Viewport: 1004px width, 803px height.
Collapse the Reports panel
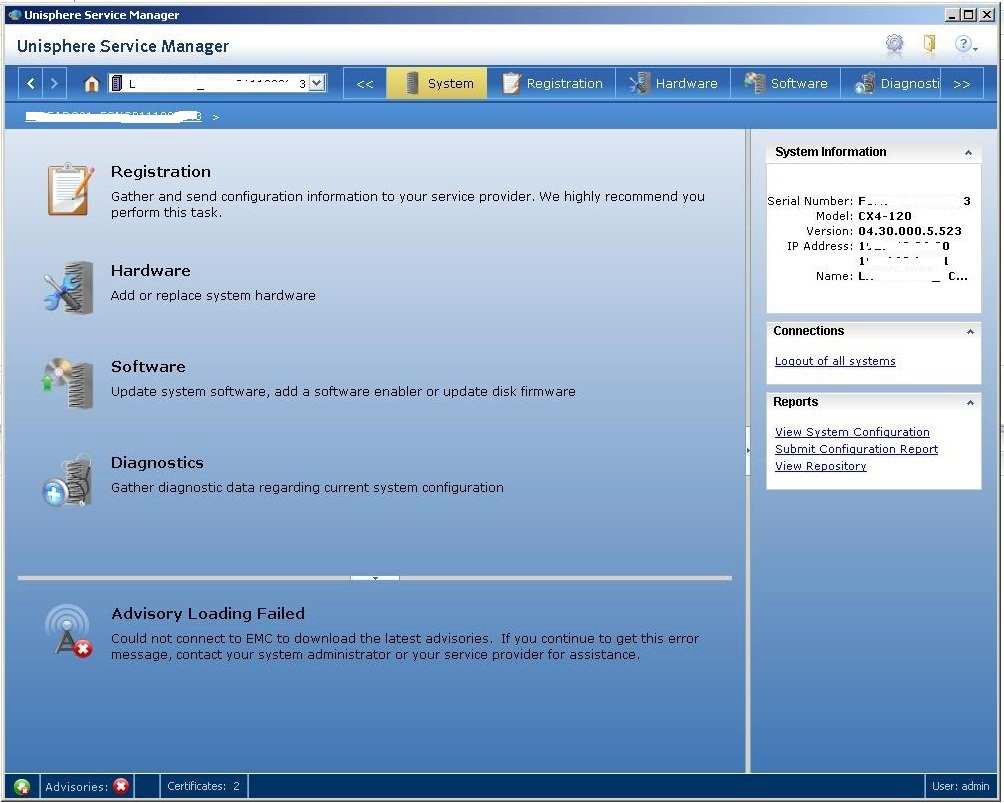pos(970,402)
